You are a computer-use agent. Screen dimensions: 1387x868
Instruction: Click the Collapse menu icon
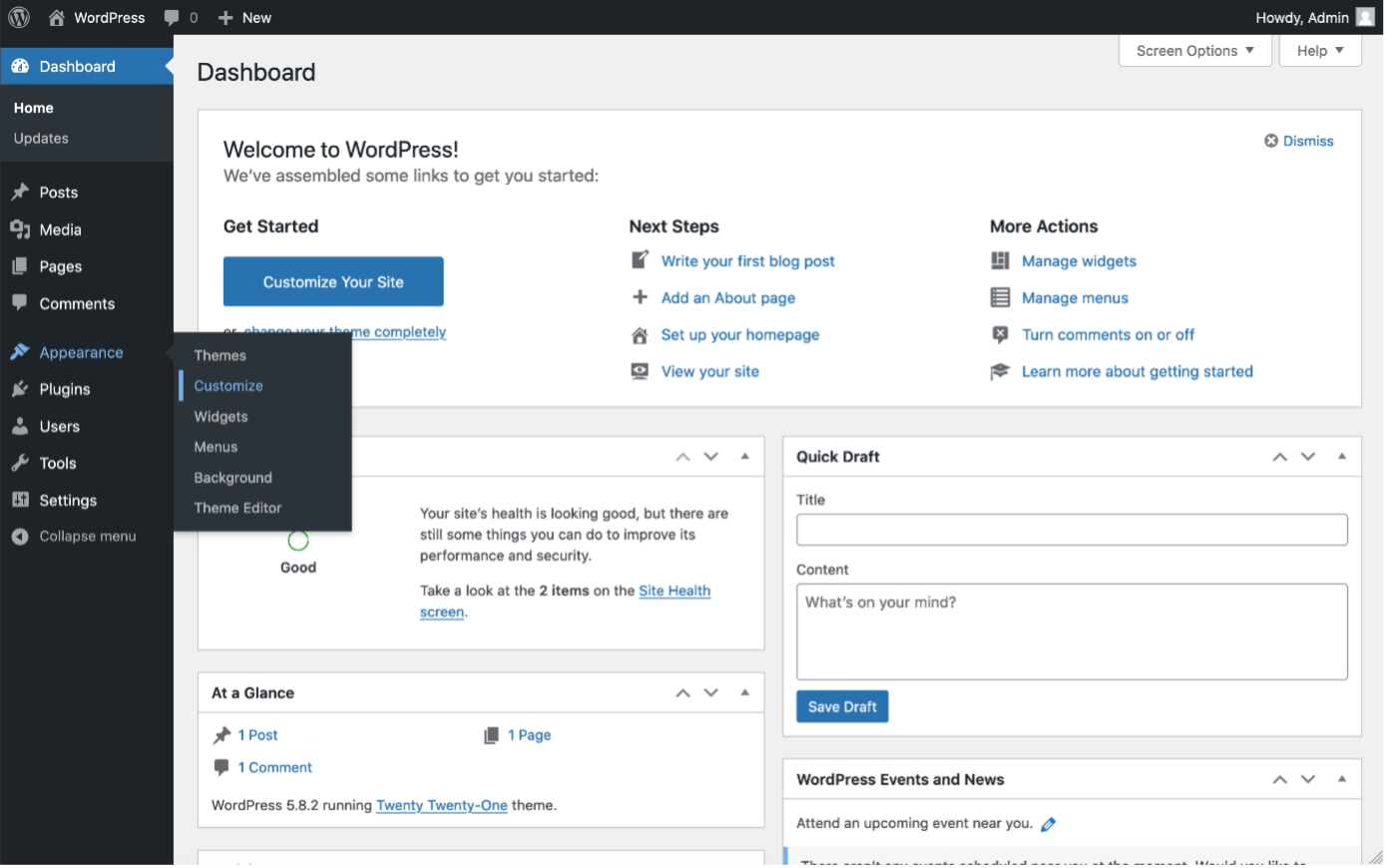point(20,537)
